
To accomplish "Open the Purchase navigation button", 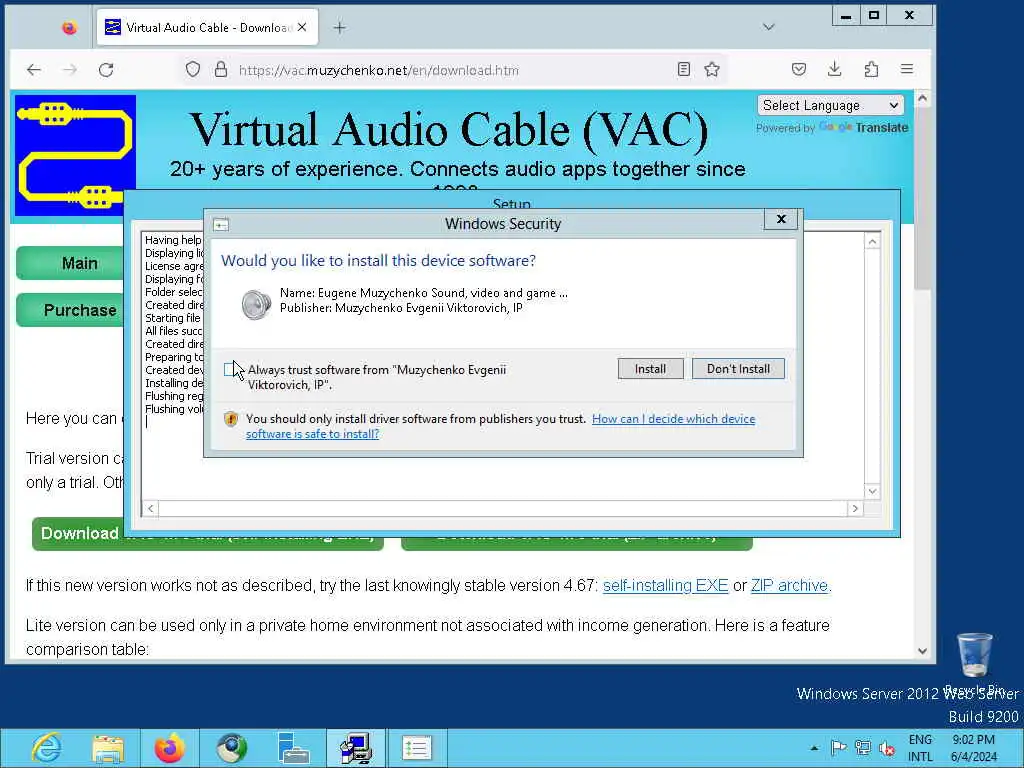I will pos(72,310).
